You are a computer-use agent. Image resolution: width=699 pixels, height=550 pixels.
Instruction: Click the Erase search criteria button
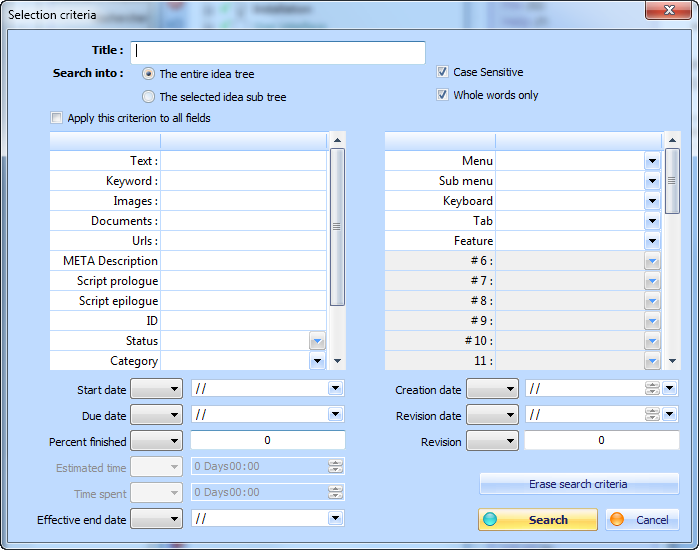pos(579,484)
